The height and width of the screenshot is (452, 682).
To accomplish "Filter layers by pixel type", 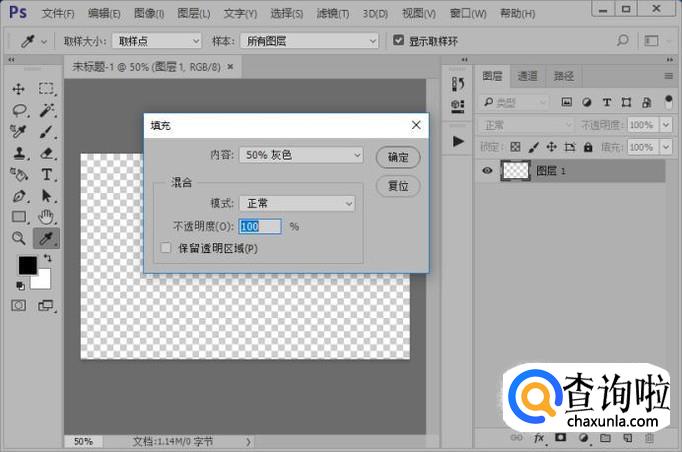I will (566, 102).
